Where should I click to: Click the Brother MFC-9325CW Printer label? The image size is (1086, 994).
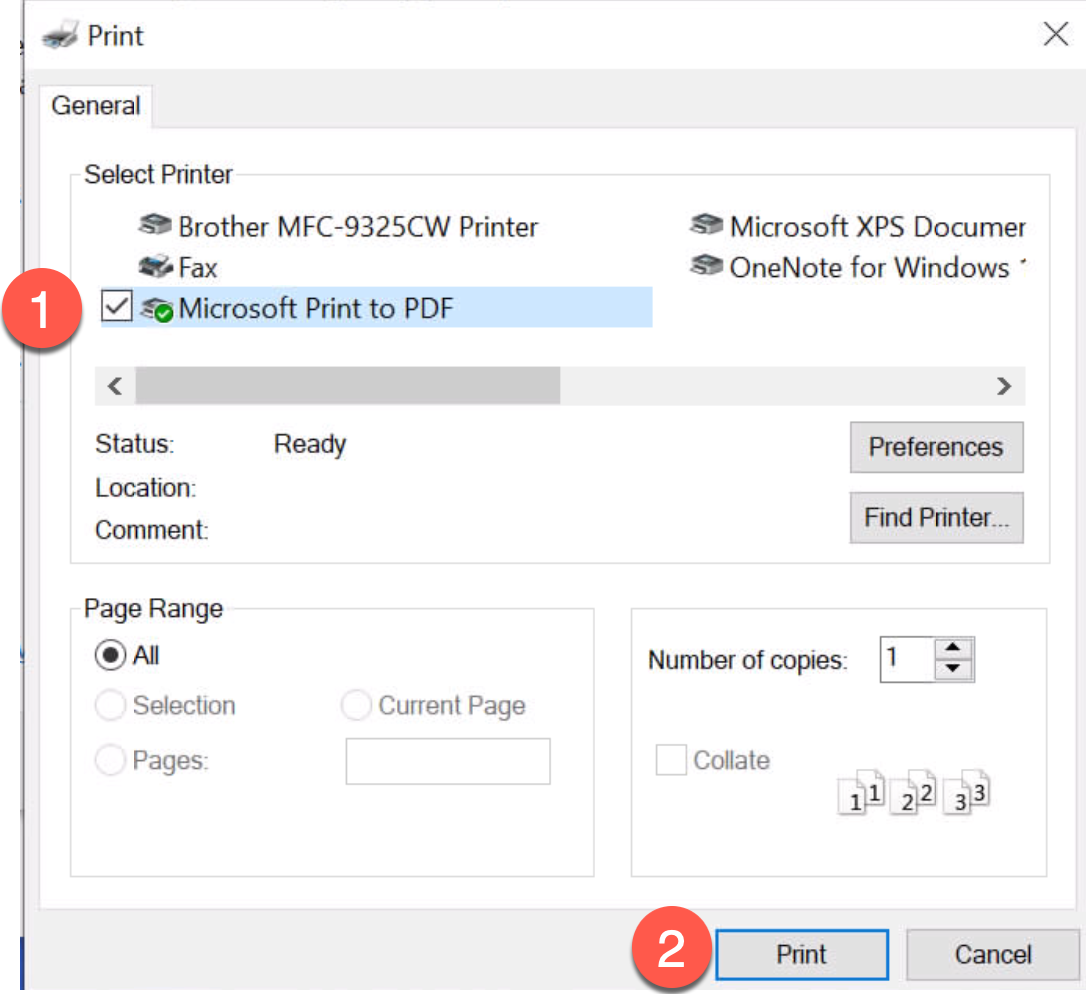(358, 227)
